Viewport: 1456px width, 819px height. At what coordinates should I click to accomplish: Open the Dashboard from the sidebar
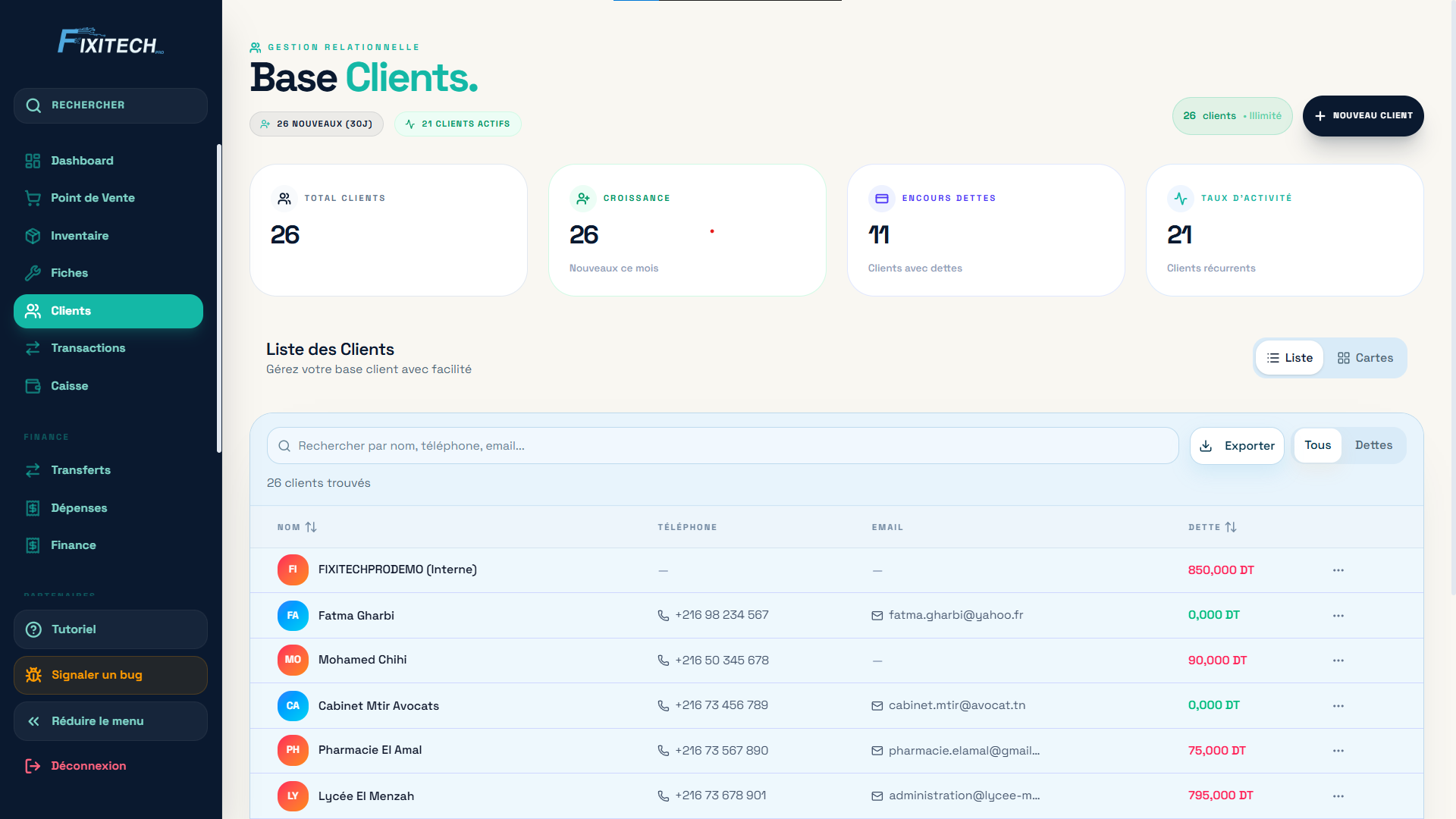point(82,160)
